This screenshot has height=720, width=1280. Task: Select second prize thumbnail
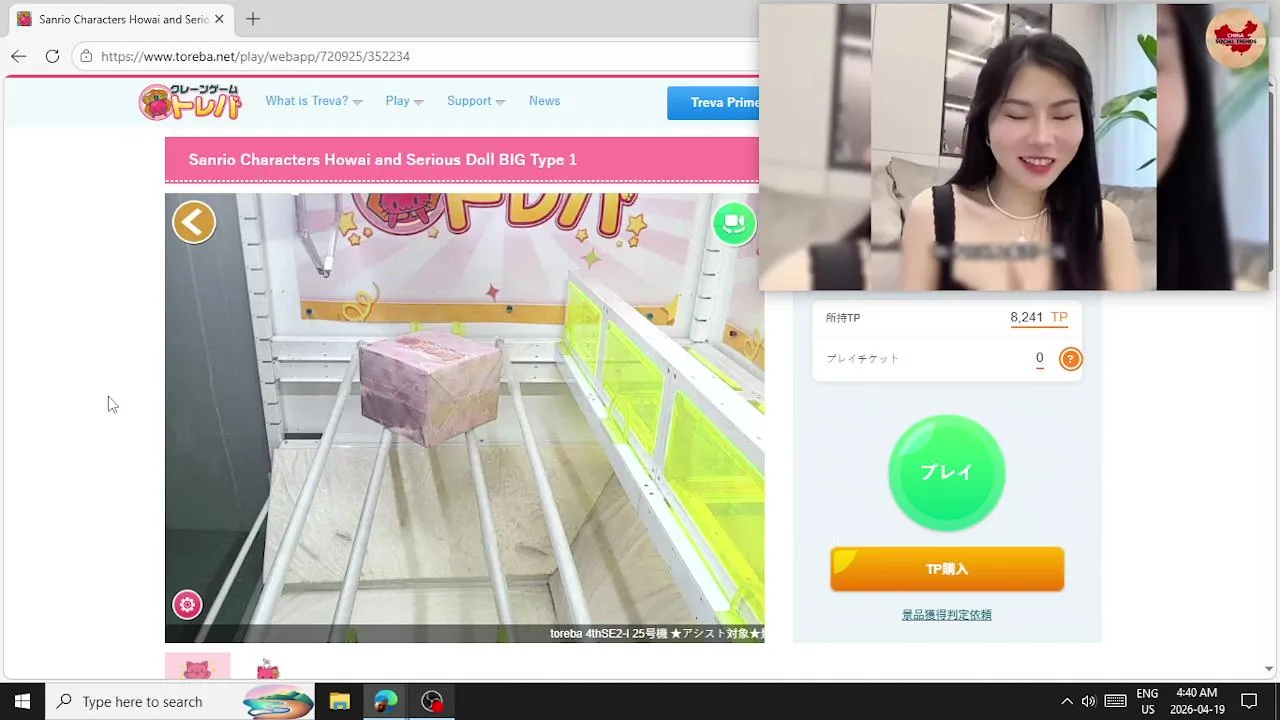click(267, 668)
